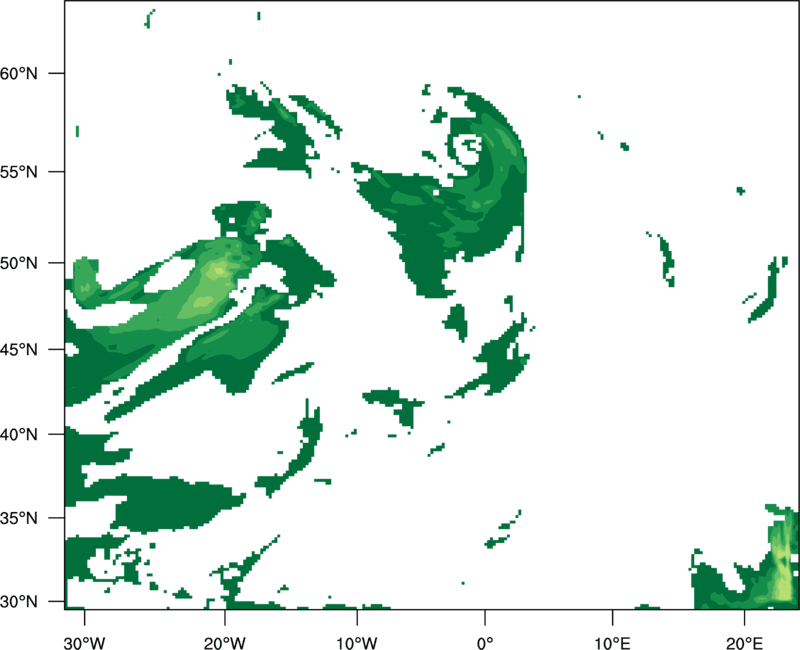Click the 45°N latitude axis label
Viewport: 800px width, 650px height.
coord(19,350)
